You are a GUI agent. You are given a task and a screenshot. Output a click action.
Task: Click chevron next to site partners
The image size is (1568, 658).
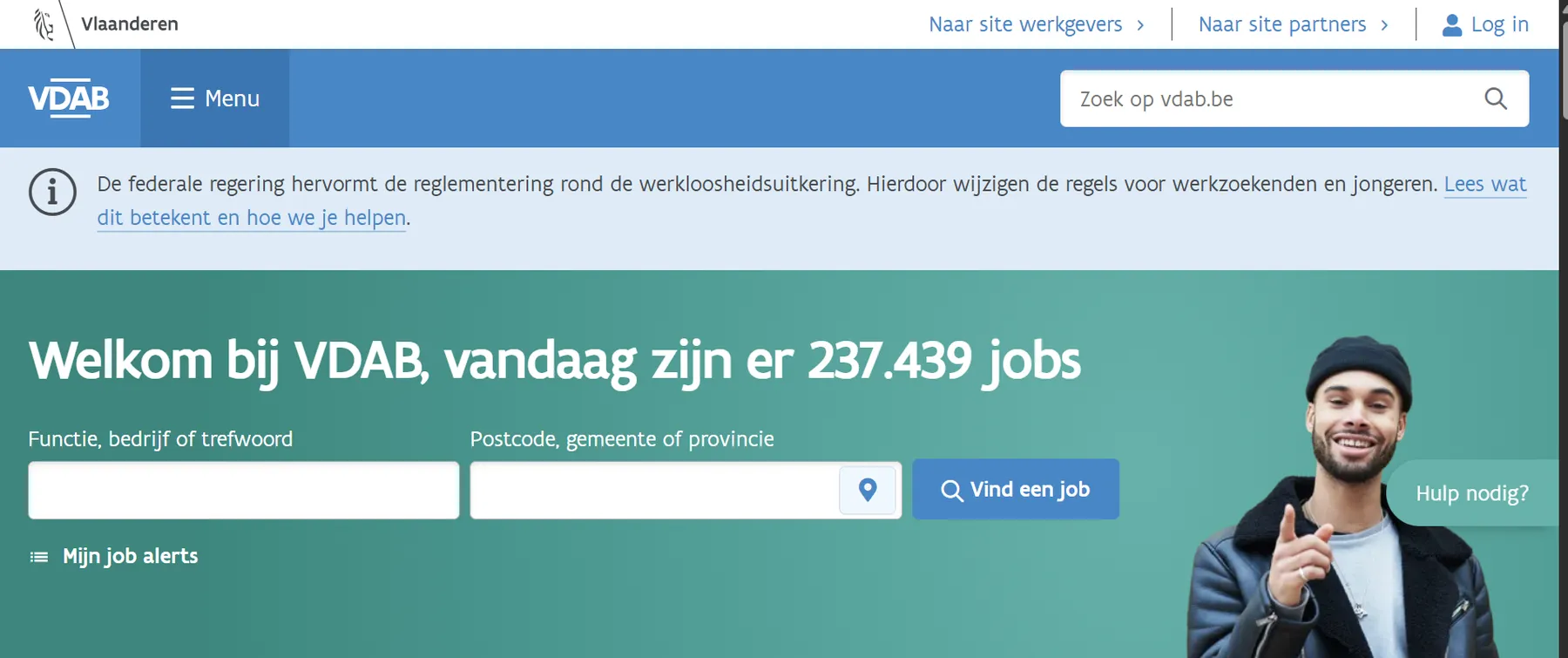(x=1384, y=25)
